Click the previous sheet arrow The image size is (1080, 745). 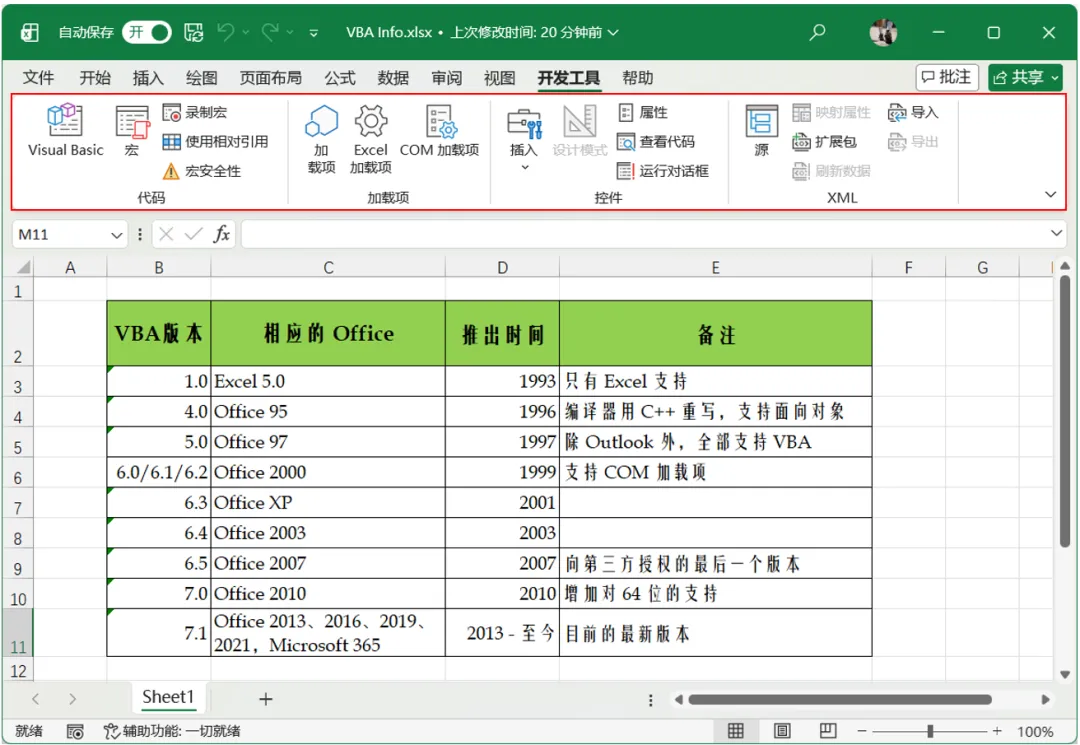point(36,699)
